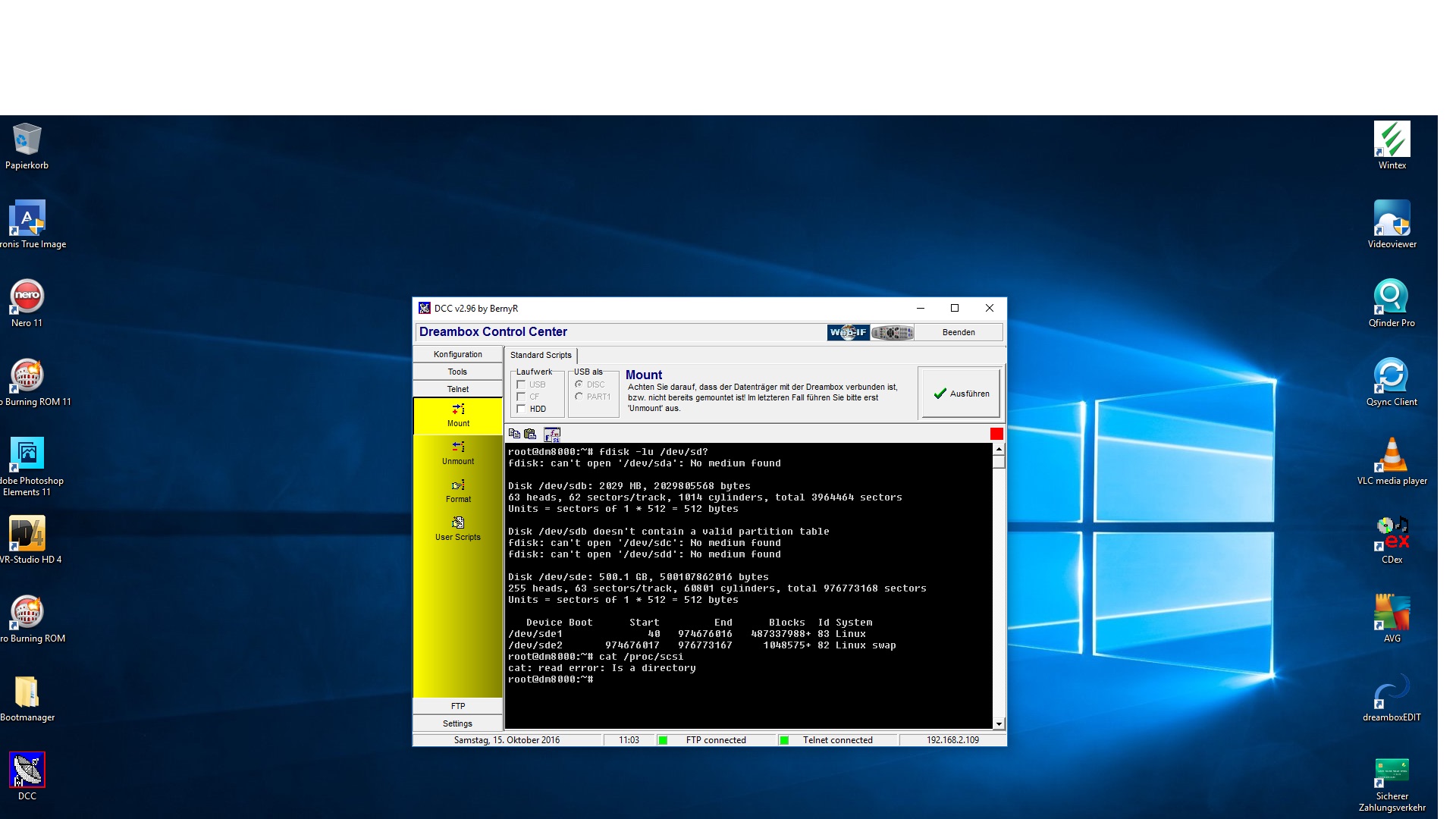Click the date Samstag, 15. Oktober 2016
Screen dimensions: 1456x819
[507, 740]
